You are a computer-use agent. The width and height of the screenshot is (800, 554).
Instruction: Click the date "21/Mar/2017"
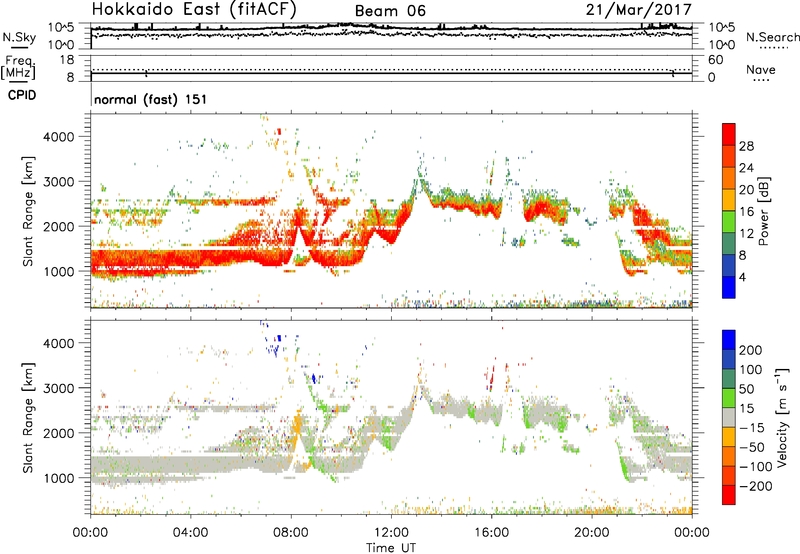pos(639,10)
